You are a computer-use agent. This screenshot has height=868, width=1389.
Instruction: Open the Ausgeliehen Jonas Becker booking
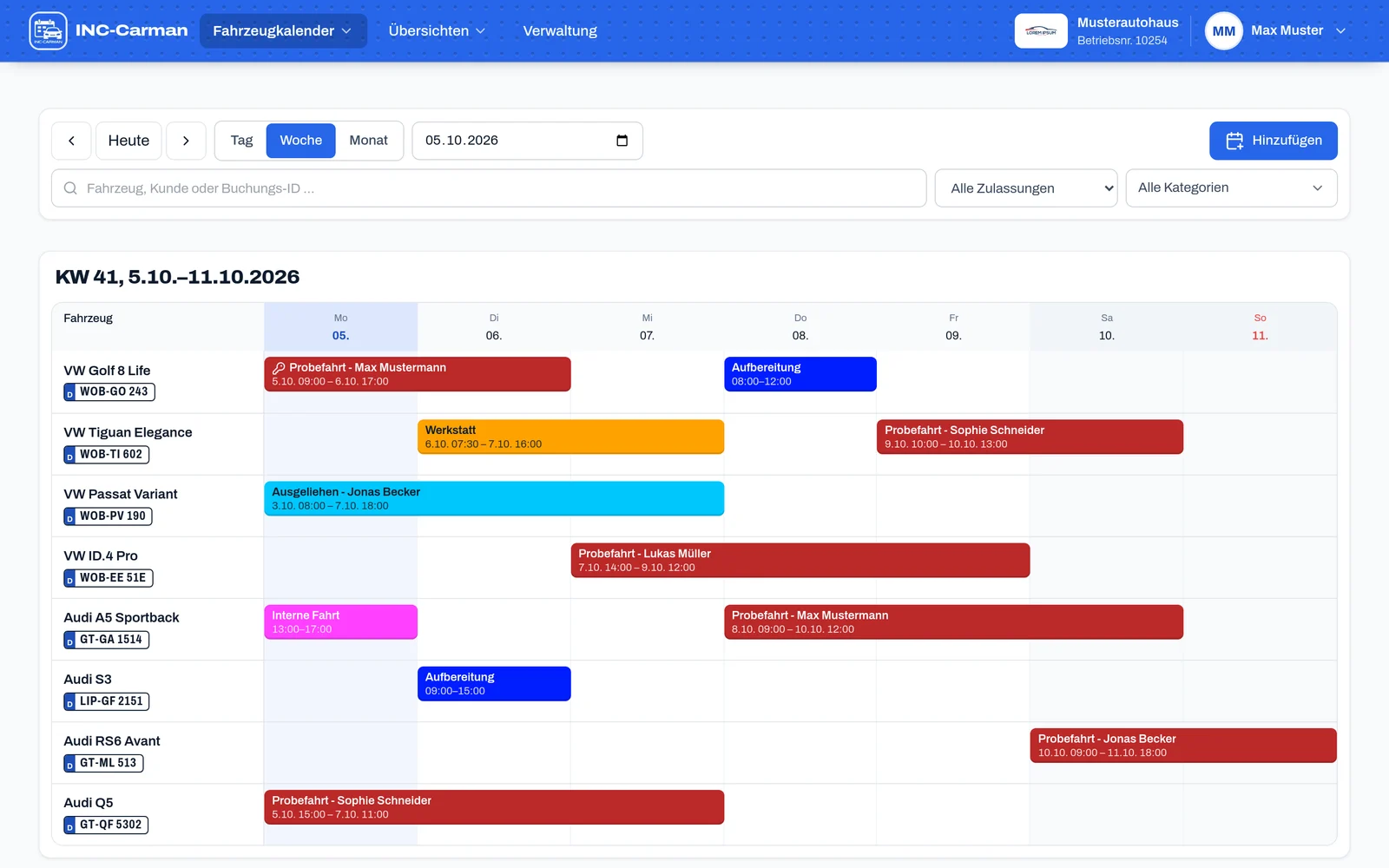[x=494, y=498]
